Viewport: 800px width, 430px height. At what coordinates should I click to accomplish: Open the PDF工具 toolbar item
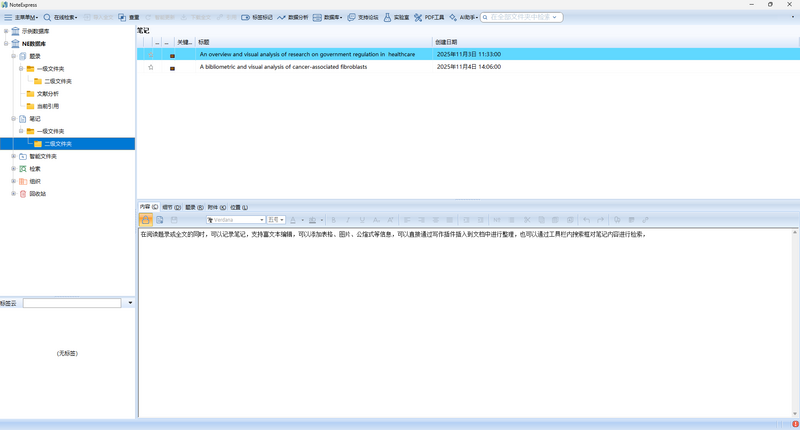pos(429,17)
